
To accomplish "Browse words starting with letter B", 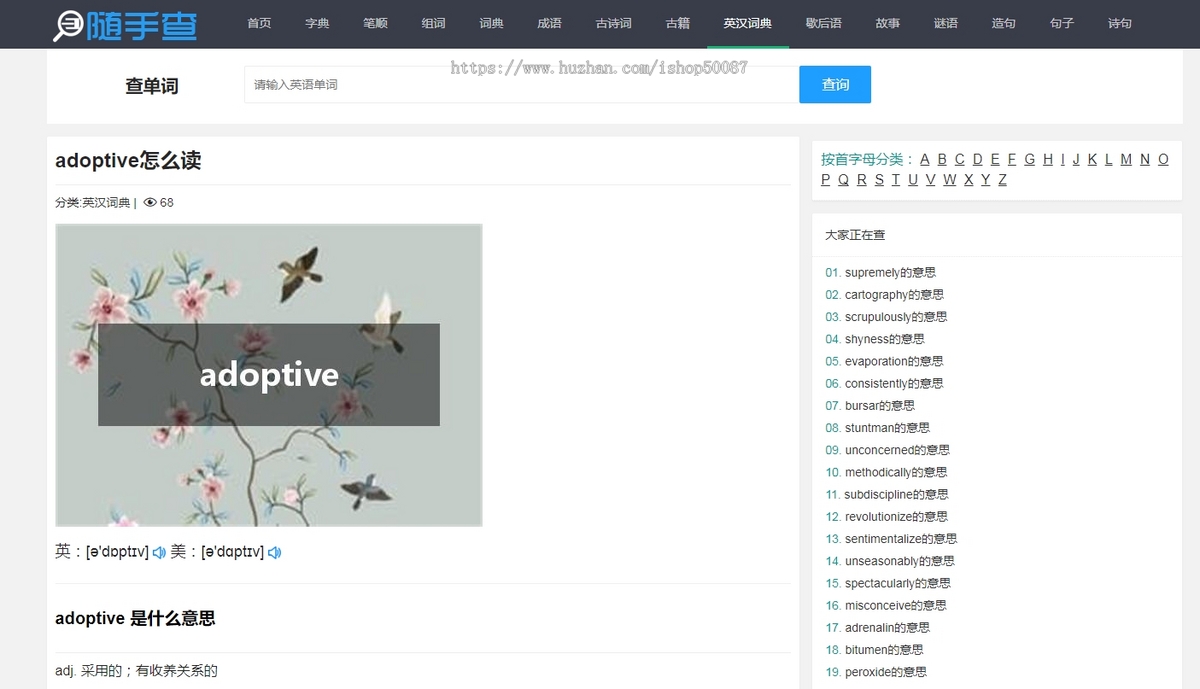I will (942, 159).
